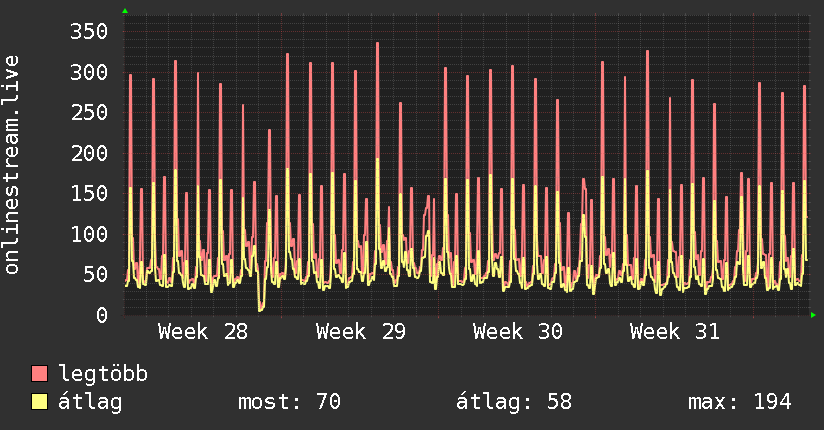This screenshot has width=824, height=430.
Task: Click the 0 y-axis tick label
Action: pos(101,315)
